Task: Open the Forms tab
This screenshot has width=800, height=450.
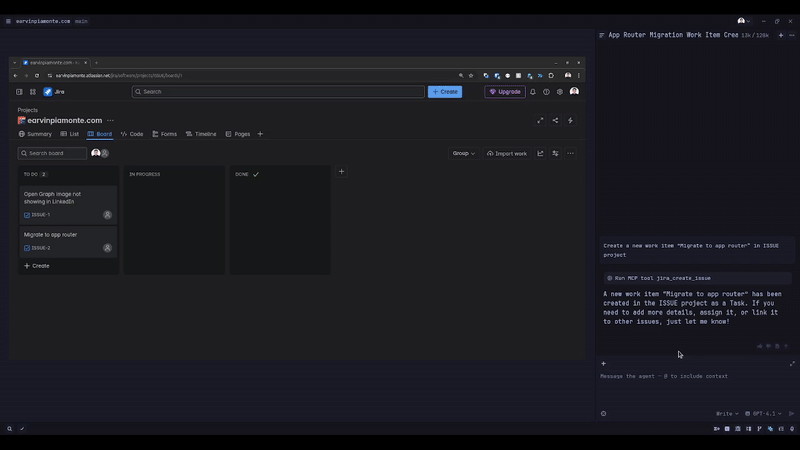Action: pyautogui.click(x=165, y=134)
